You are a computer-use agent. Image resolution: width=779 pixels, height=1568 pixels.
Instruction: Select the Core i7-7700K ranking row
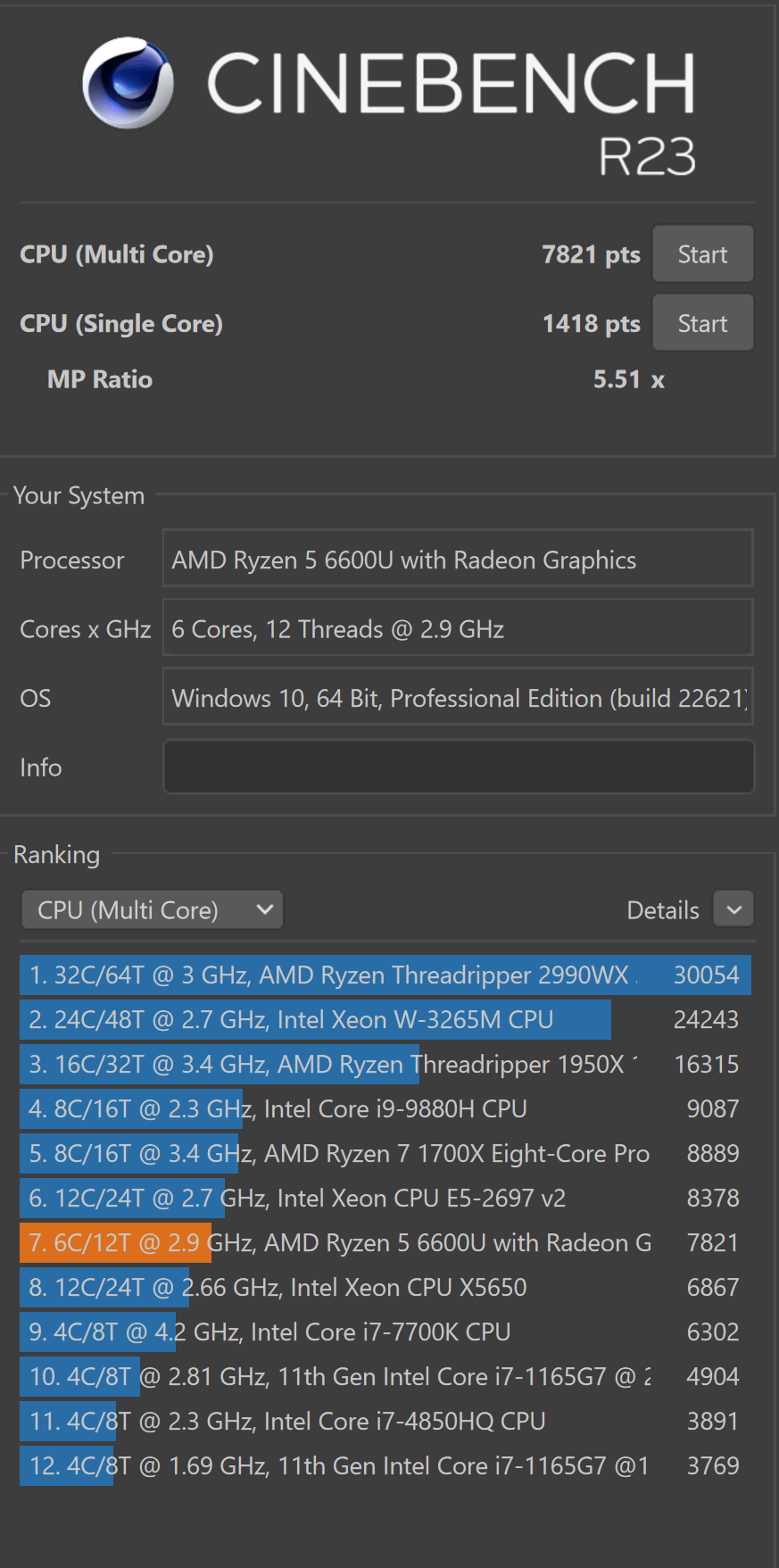[385, 1332]
